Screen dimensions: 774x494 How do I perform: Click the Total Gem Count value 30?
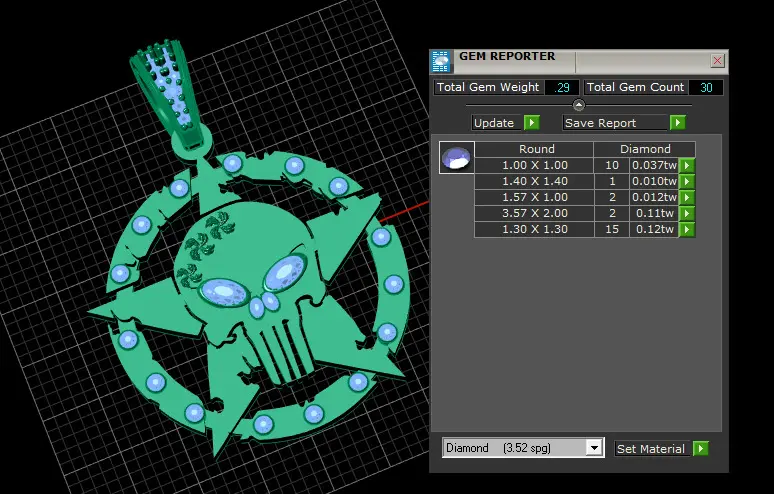tap(706, 87)
